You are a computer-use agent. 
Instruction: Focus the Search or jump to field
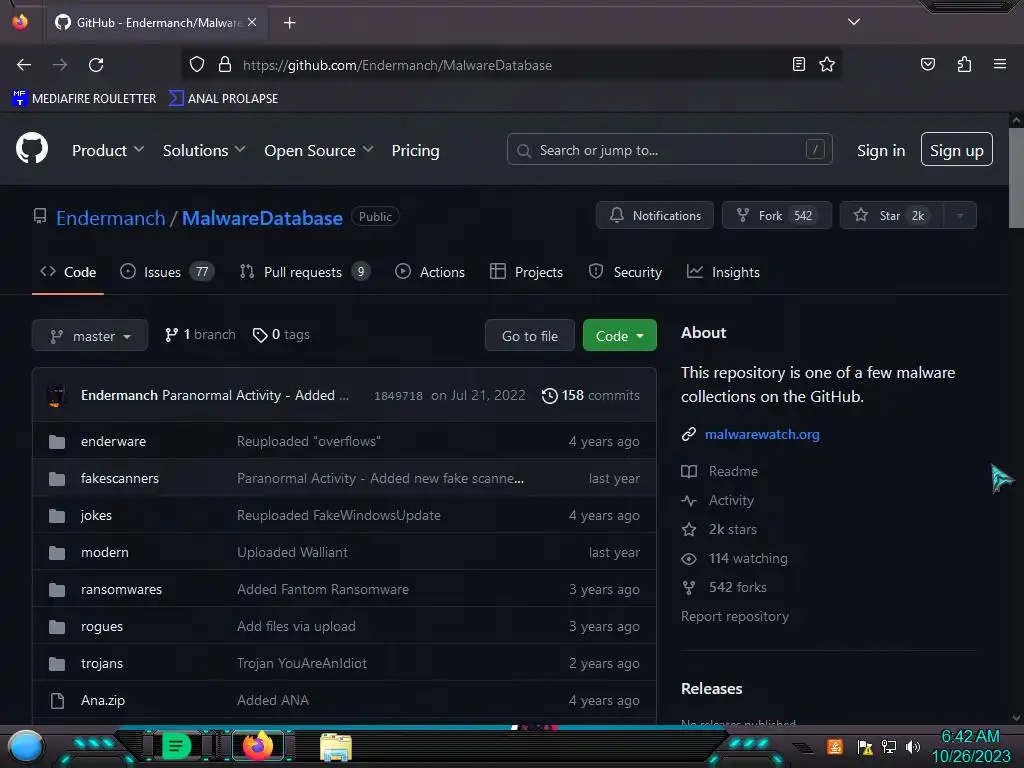669,150
